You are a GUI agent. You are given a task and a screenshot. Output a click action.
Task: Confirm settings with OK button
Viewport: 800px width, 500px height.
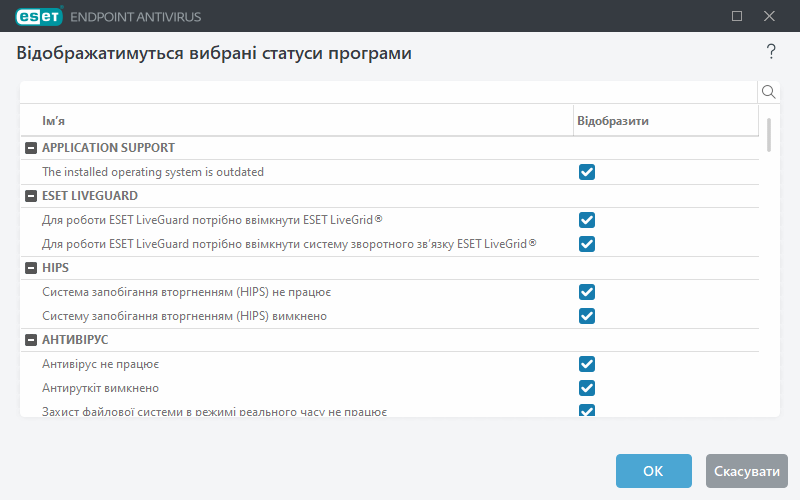(653, 471)
